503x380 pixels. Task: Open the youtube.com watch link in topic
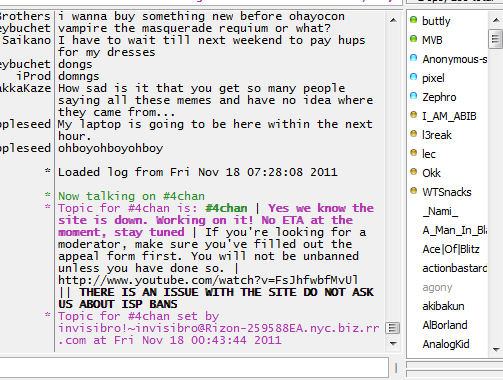[208, 280]
